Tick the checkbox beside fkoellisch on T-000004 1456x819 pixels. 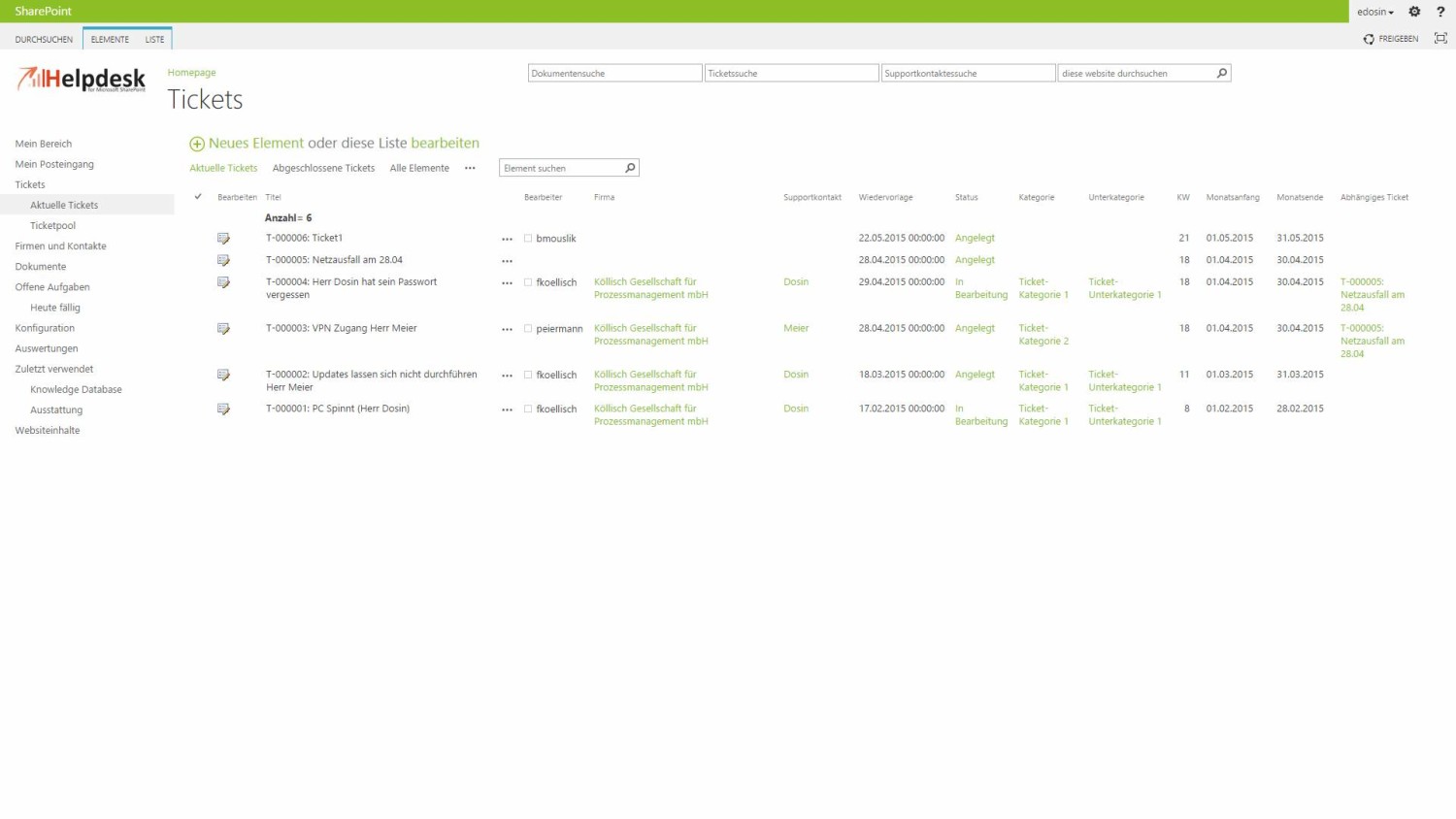[x=528, y=282]
